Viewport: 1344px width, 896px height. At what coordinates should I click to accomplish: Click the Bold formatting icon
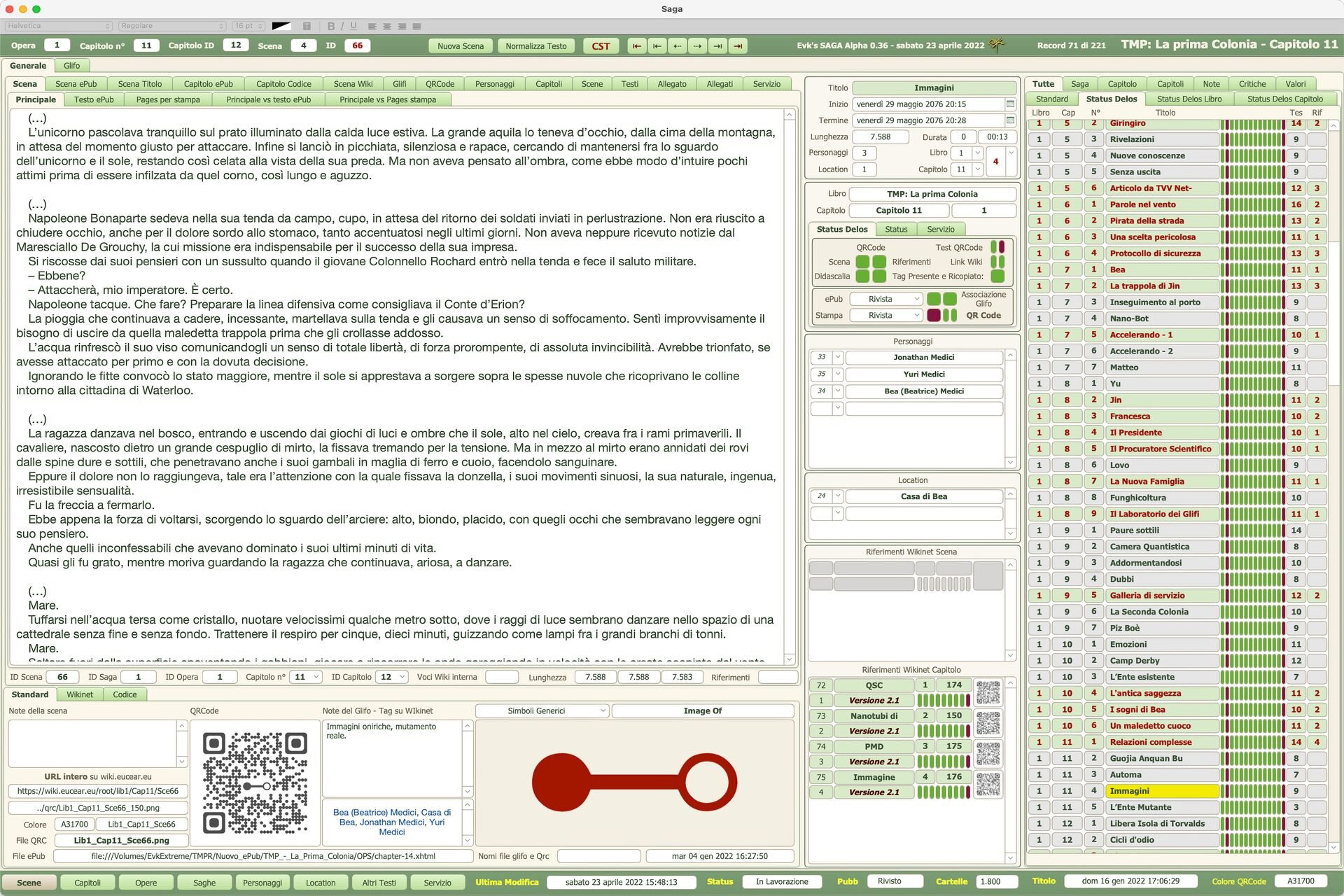(331, 26)
